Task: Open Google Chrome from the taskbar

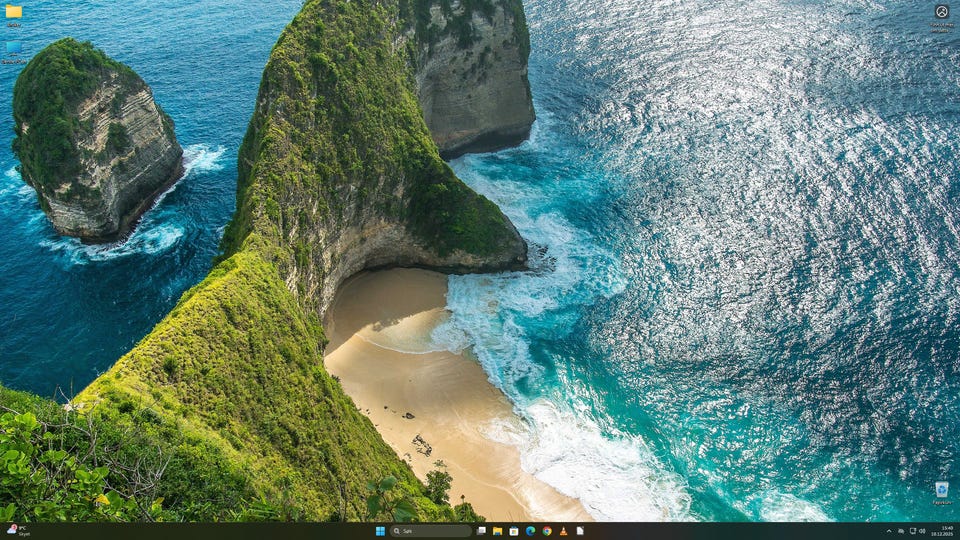Action: 547,531
